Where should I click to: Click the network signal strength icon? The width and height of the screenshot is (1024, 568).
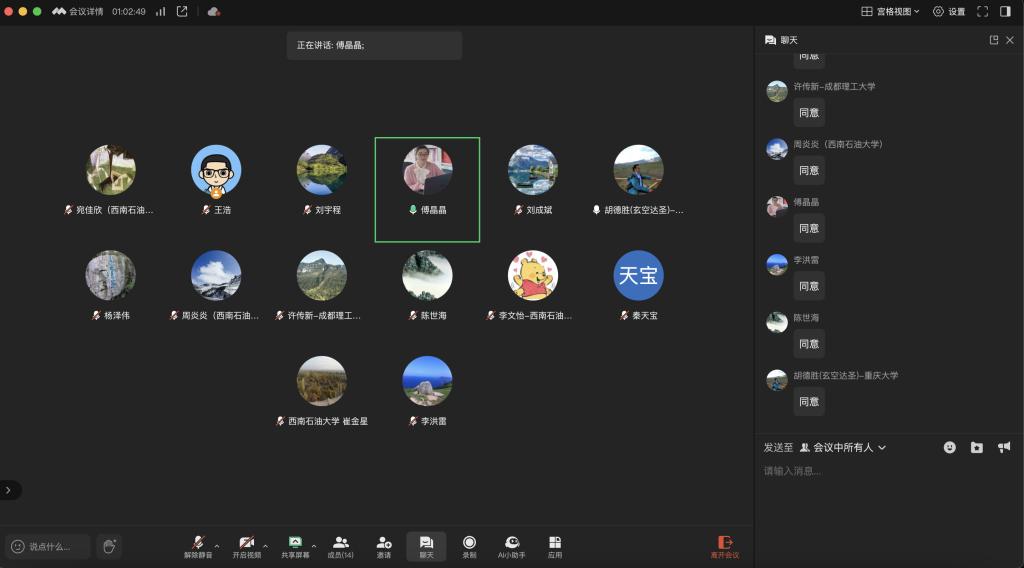coord(160,11)
